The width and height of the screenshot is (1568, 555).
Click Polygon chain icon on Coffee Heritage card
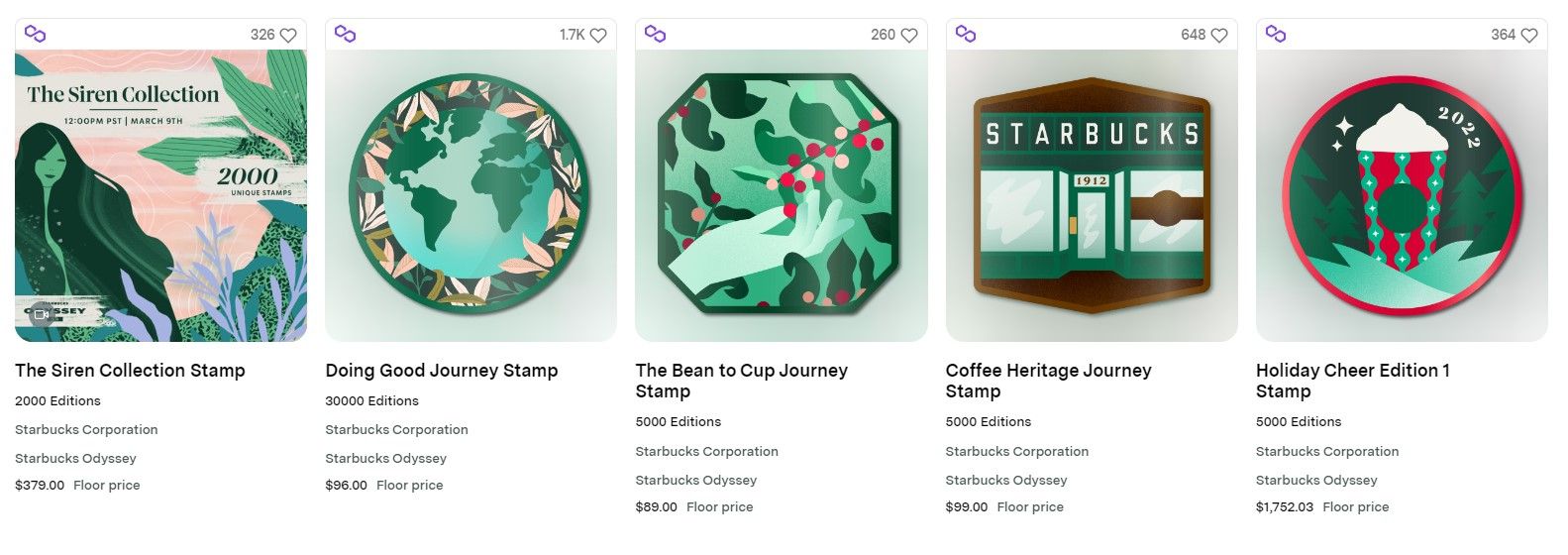(966, 34)
